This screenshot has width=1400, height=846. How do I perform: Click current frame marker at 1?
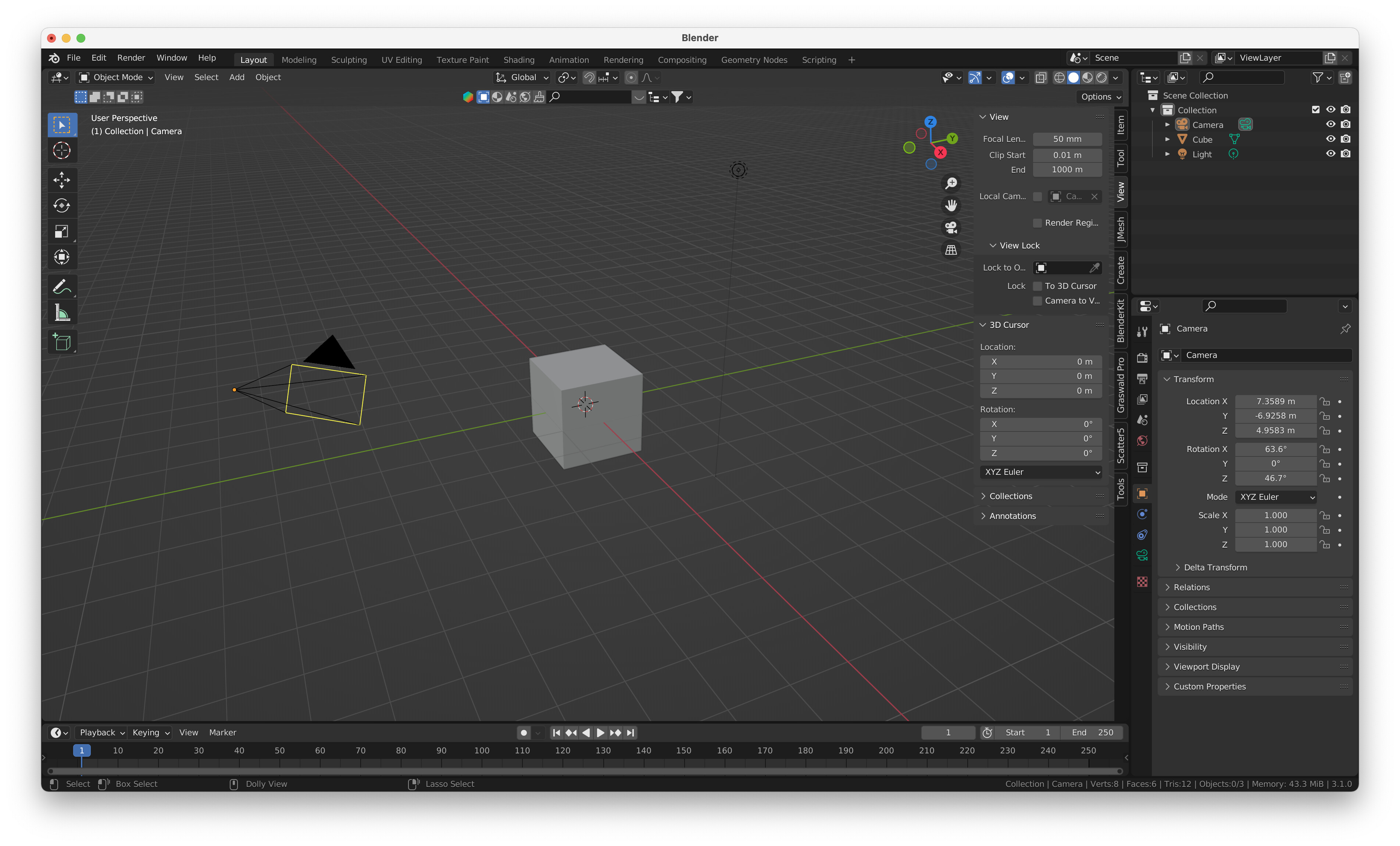click(81, 750)
